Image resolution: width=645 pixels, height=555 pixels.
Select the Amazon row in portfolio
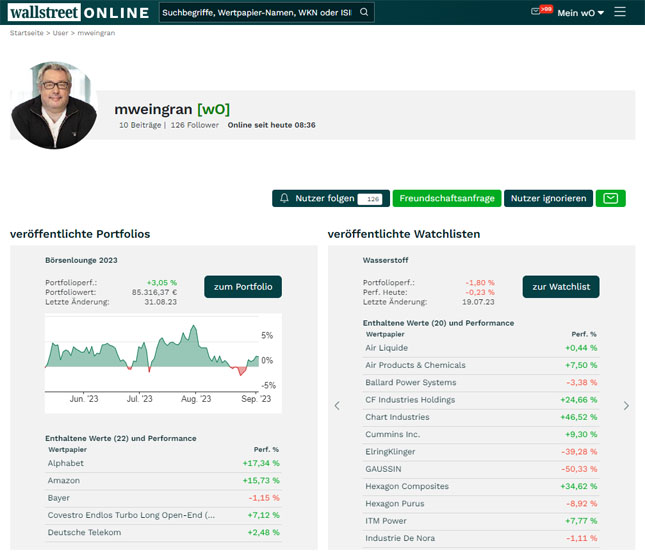(x=163, y=481)
